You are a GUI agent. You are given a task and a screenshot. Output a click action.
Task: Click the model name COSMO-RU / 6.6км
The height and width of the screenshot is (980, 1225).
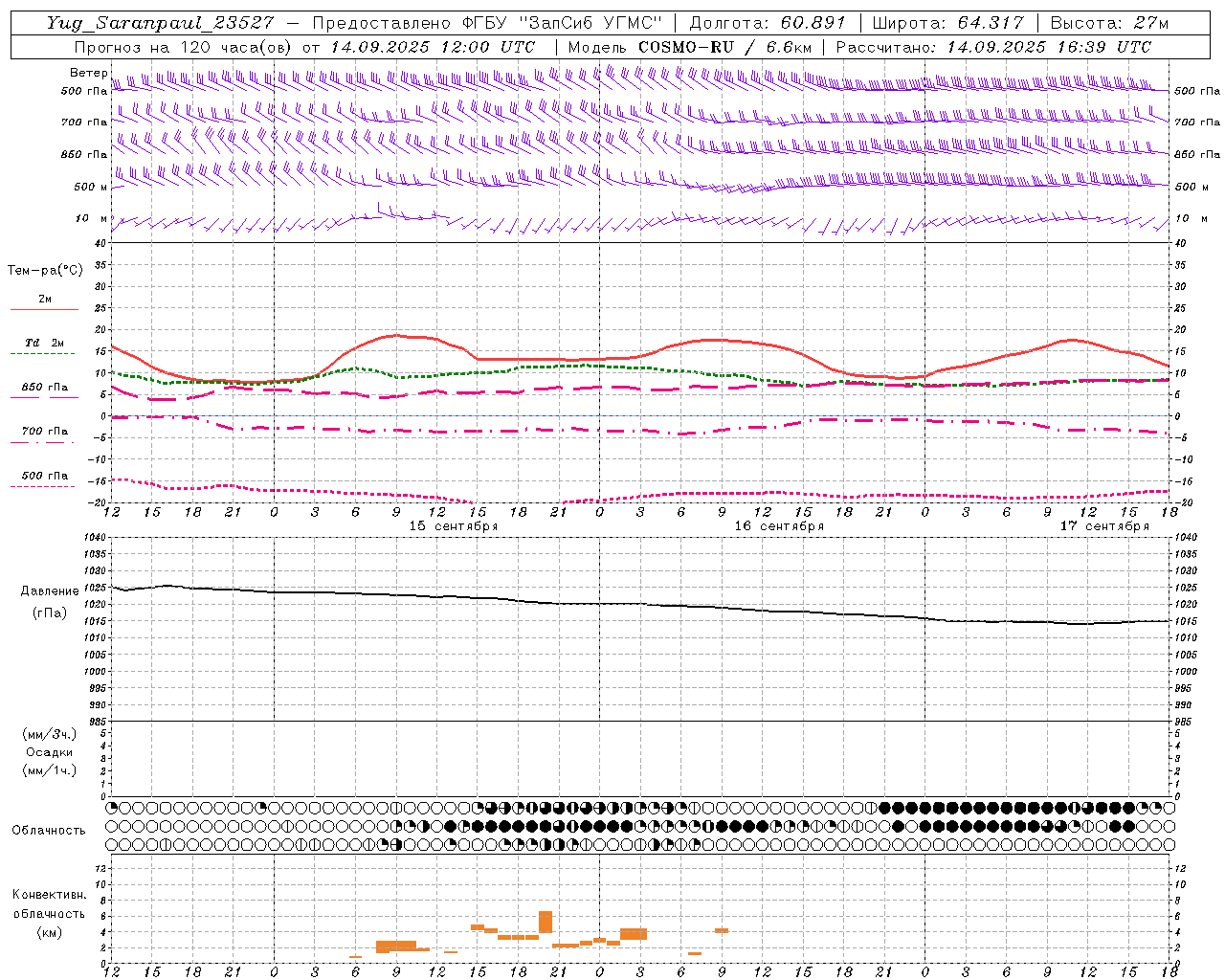pyautogui.click(x=724, y=47)
